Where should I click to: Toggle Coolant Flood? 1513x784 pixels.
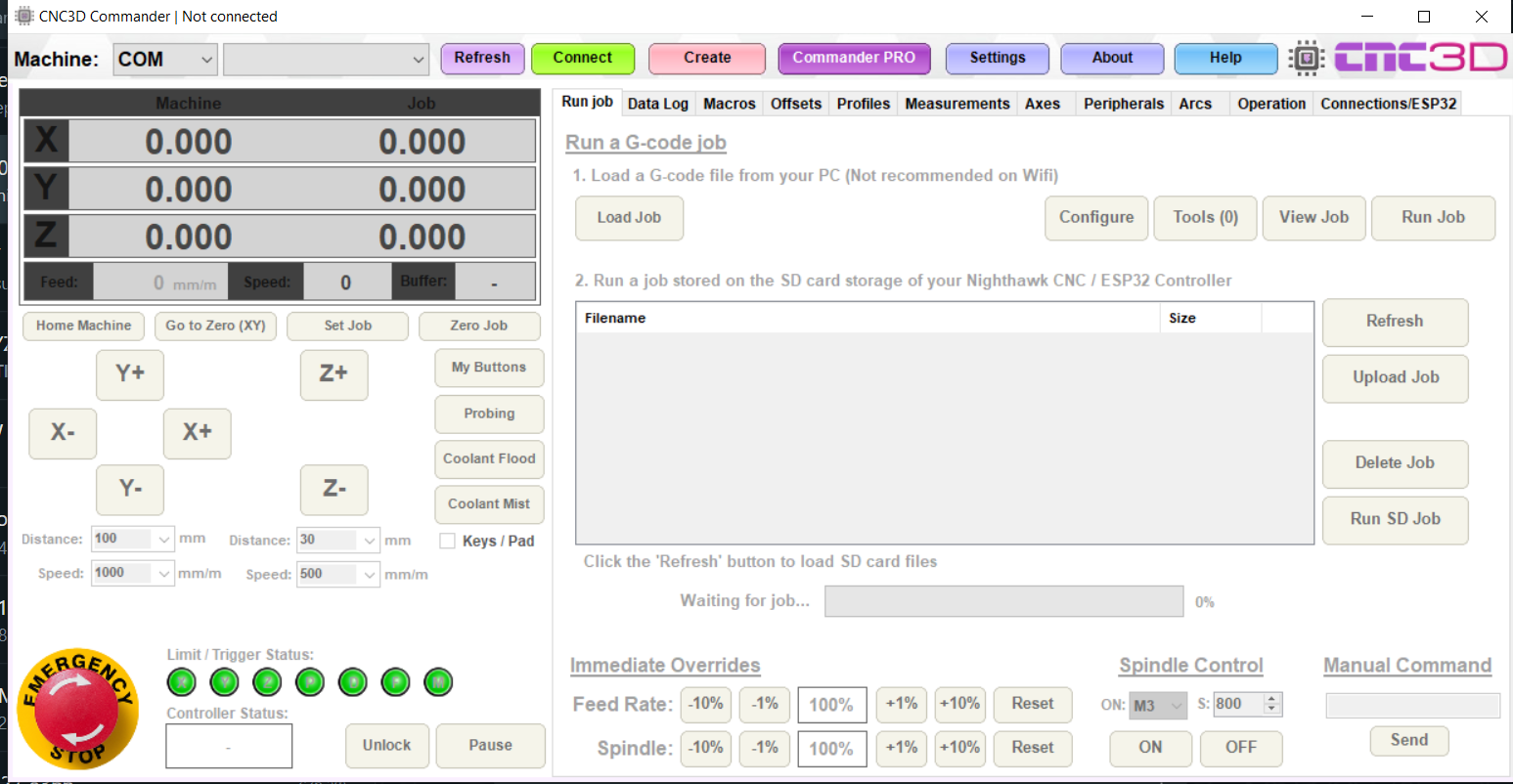pos(489,458)
